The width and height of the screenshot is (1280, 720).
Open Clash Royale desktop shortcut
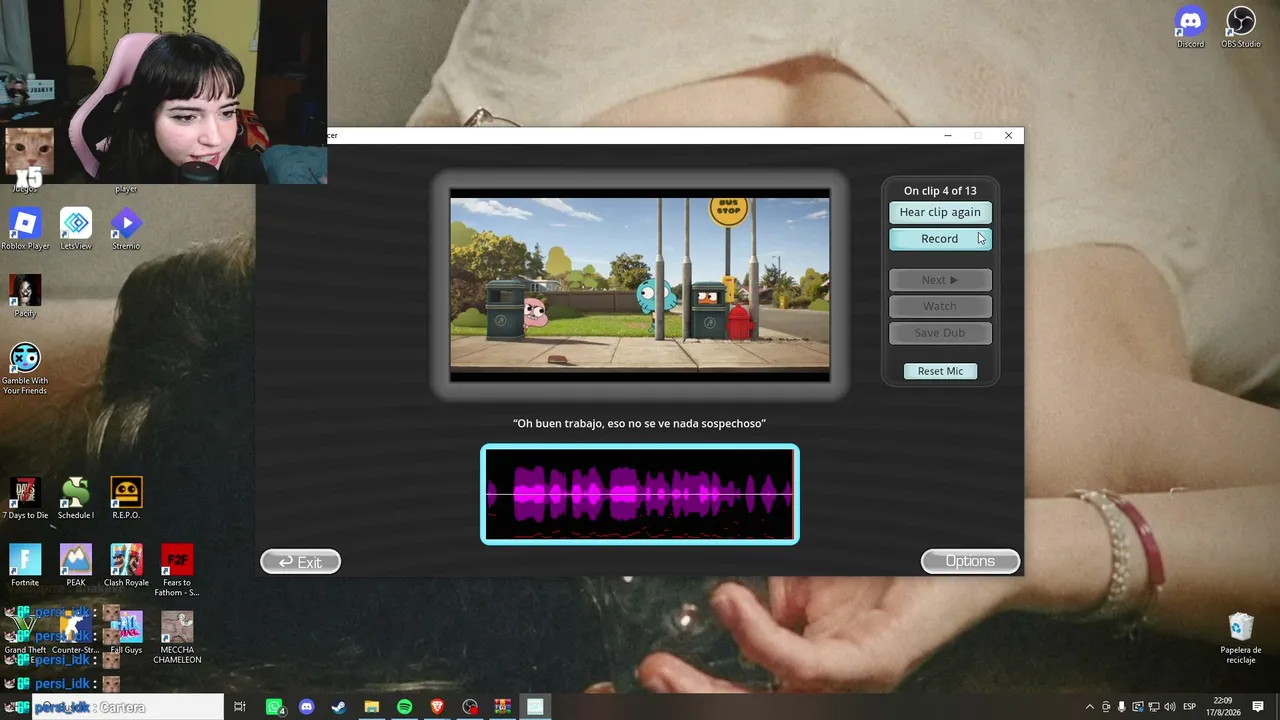tap(126, 565)
